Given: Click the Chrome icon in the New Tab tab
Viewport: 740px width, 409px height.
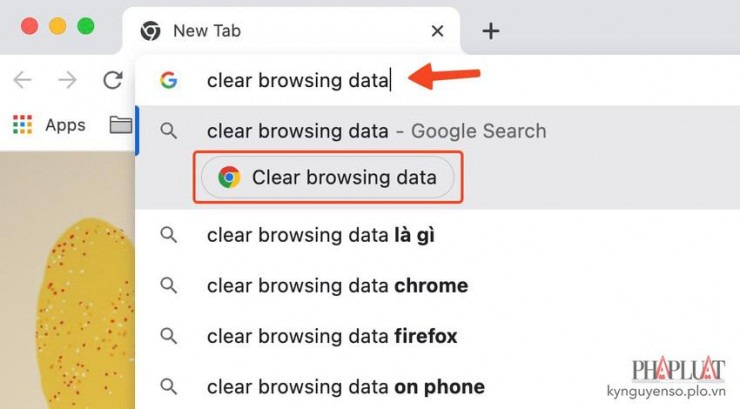Looking at the screenshot, I should 150,31.
